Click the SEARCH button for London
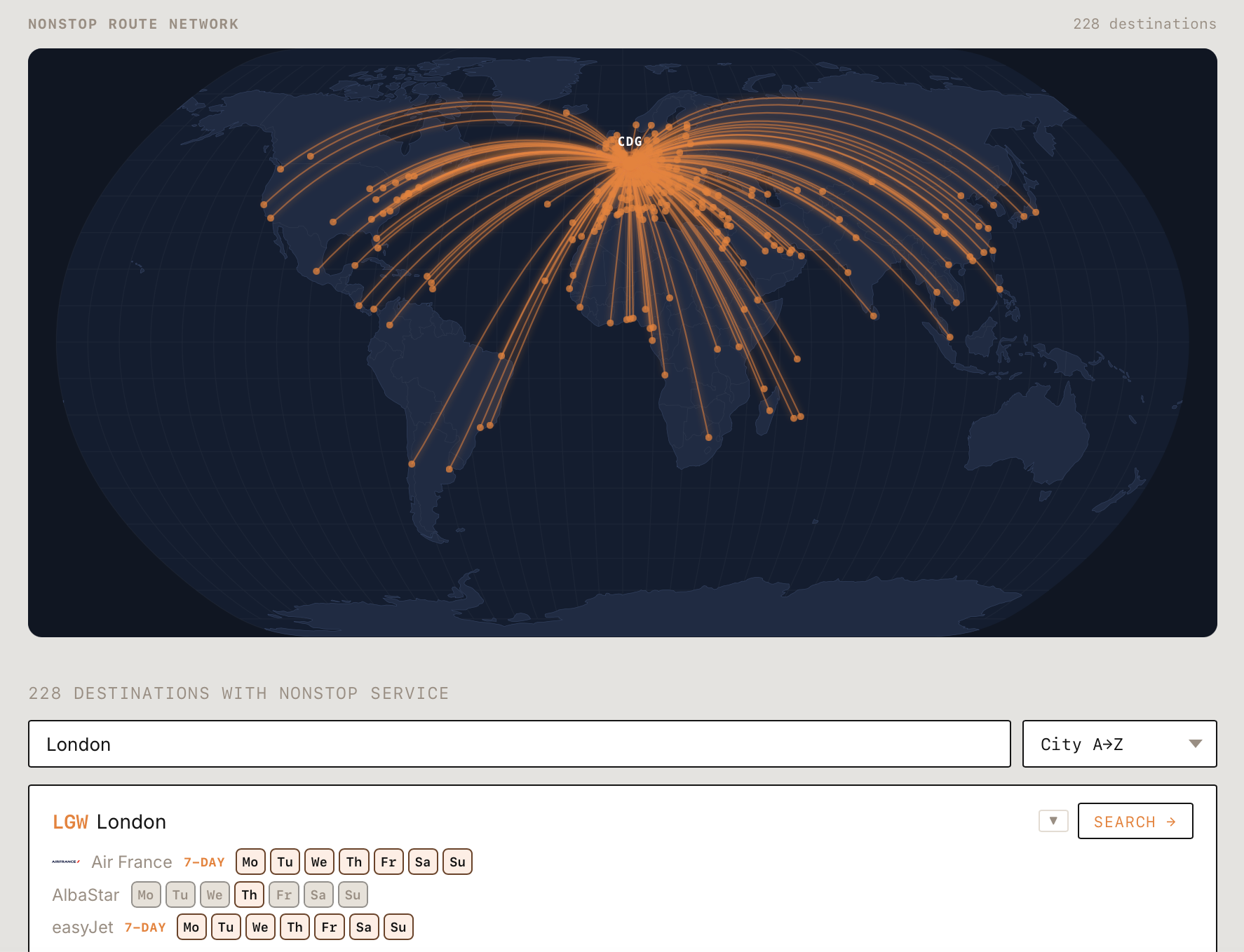 click(1134, 822)
